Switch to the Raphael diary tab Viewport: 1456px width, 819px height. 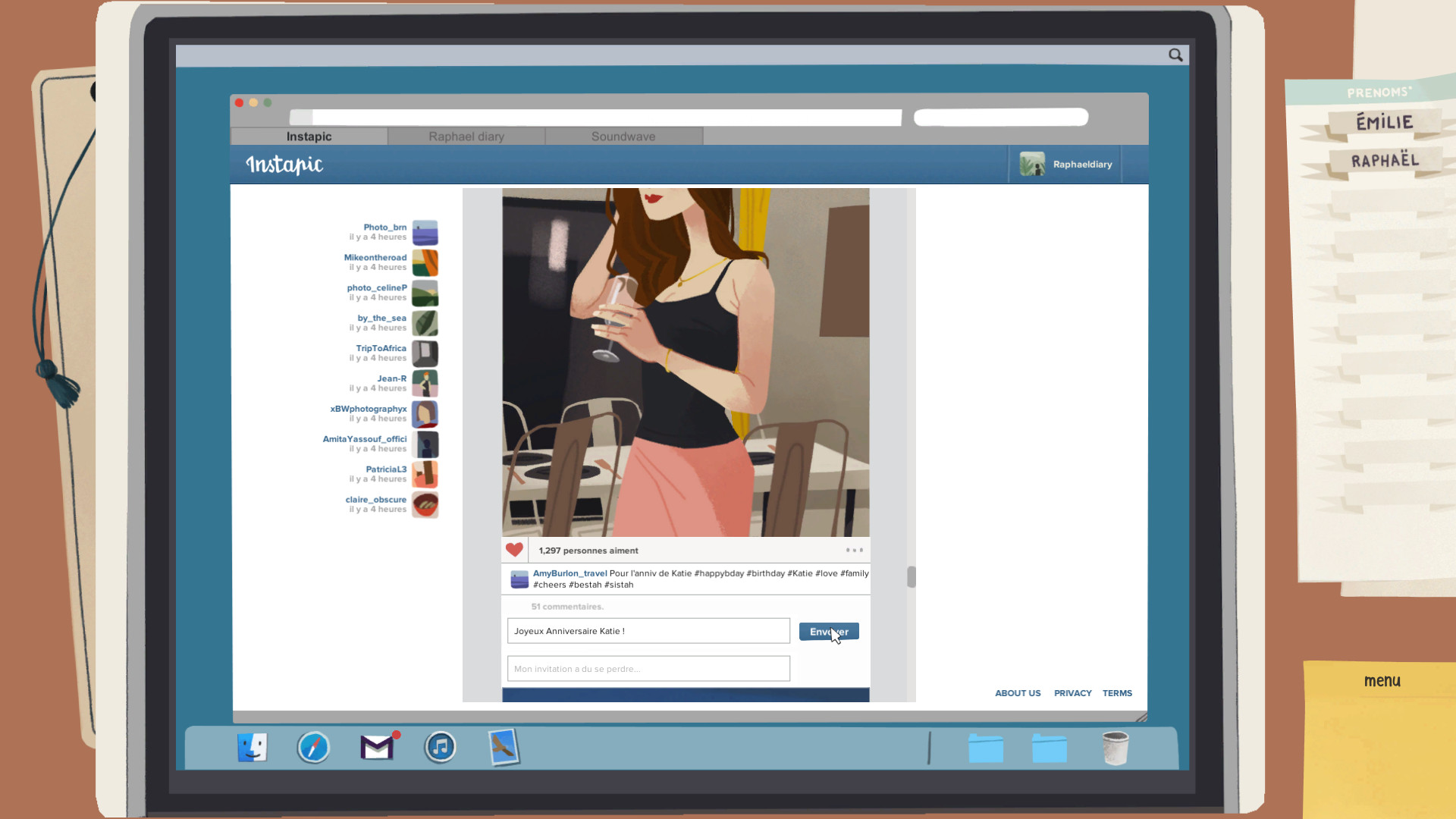tap(466, 136)
